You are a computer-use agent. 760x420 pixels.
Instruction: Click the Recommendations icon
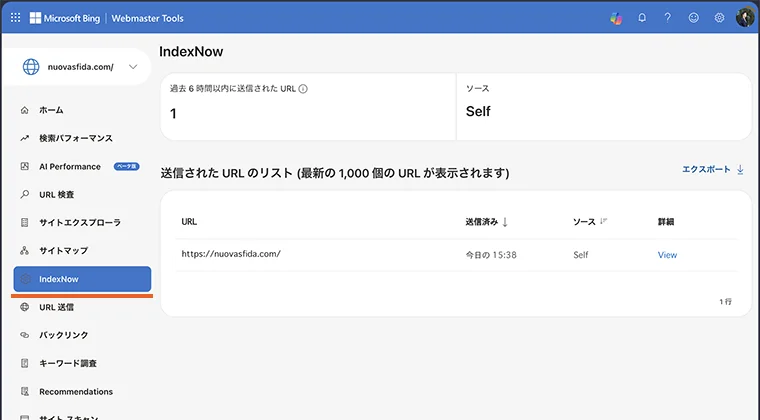click(x=25, y=391)
